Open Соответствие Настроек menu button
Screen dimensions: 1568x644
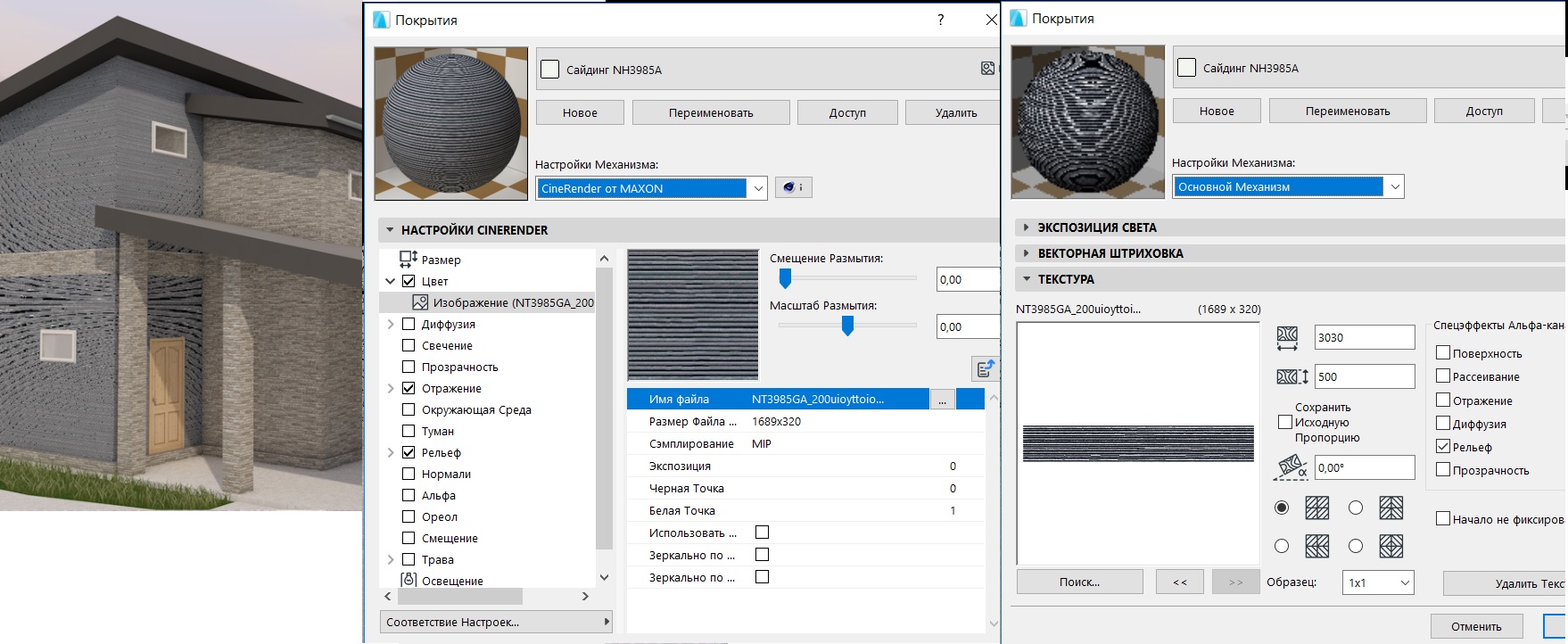point(496,622)
